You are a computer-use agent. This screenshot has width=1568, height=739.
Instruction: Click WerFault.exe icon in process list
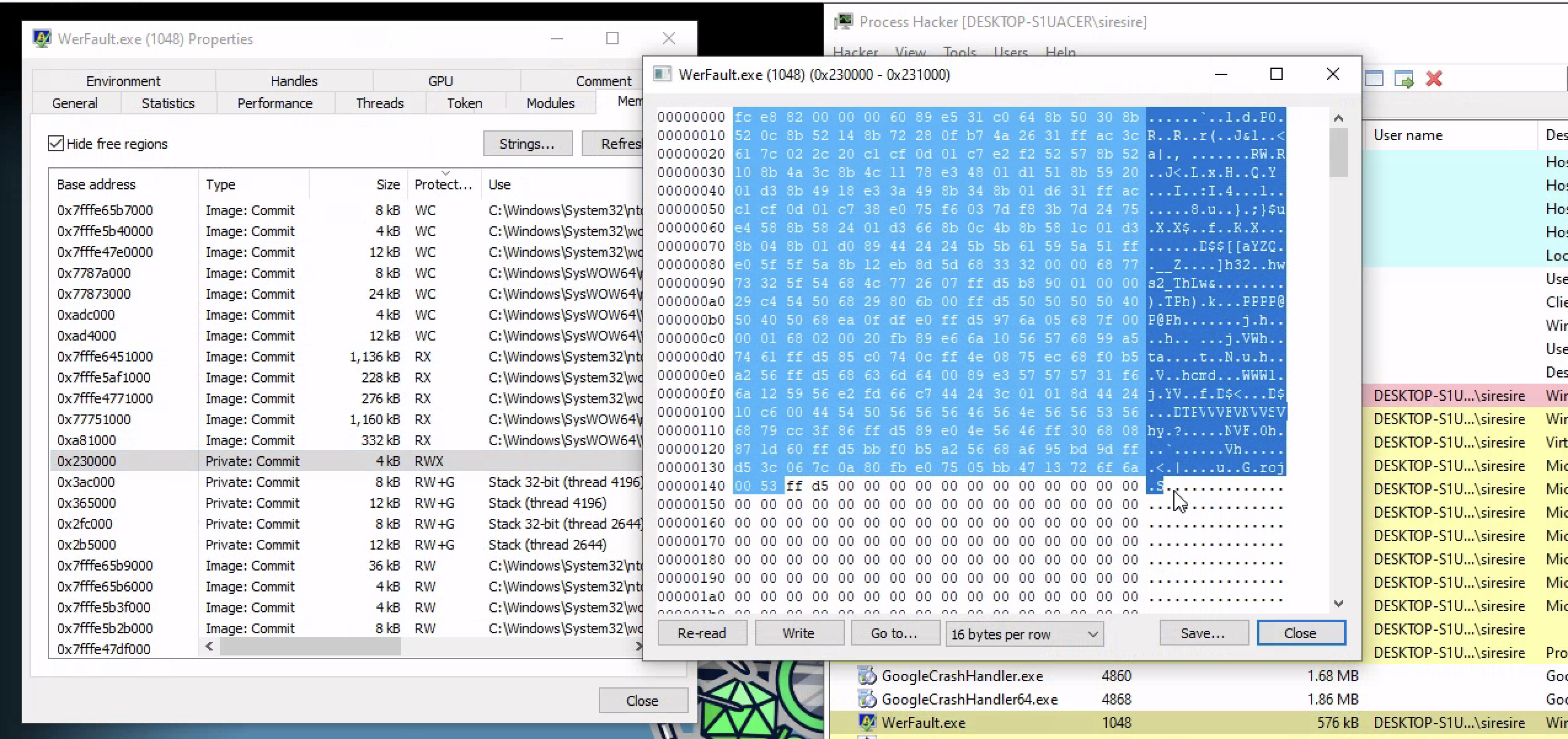(867, 723)
